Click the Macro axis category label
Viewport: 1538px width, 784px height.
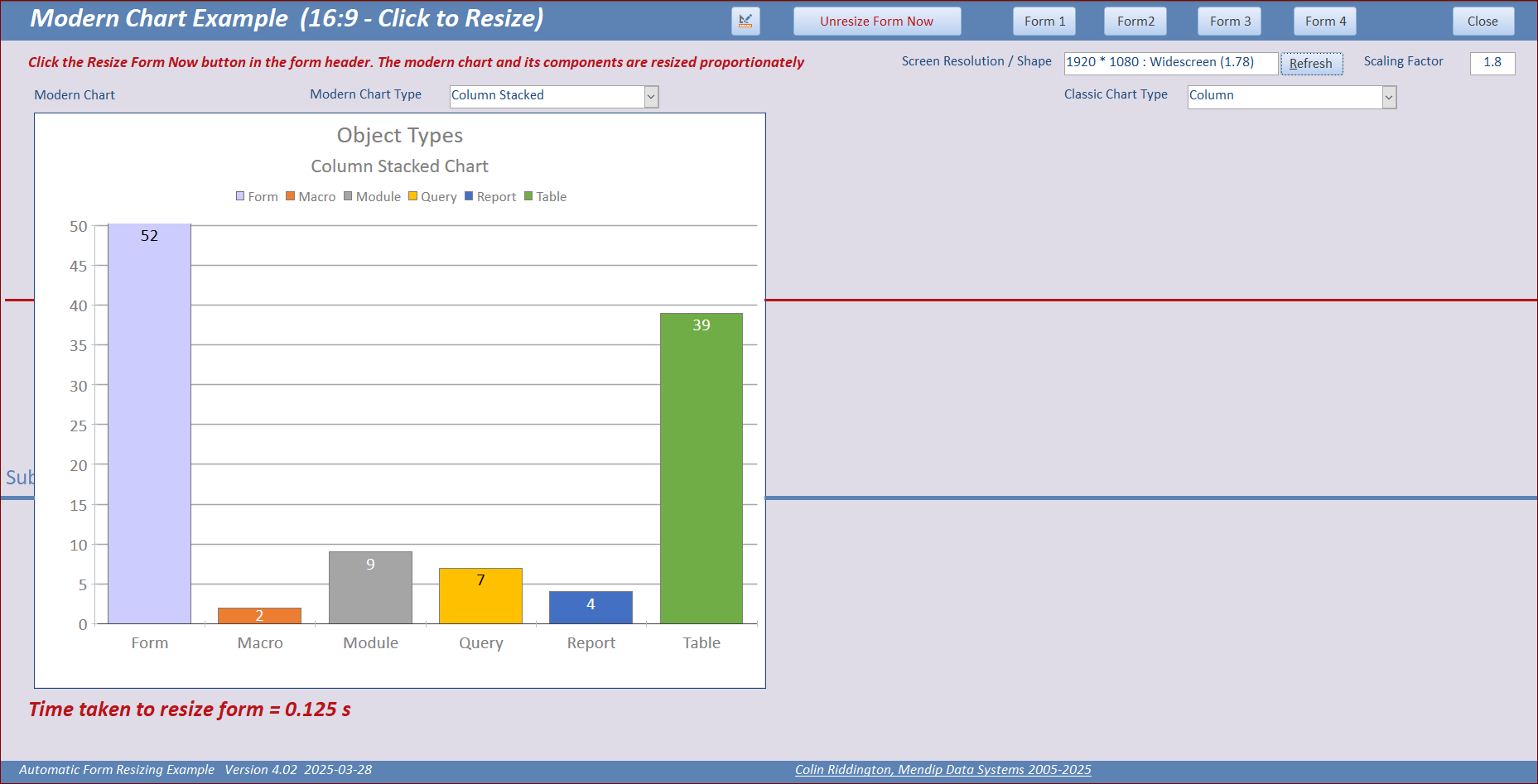pyautogui.click(x=260, y=643)
